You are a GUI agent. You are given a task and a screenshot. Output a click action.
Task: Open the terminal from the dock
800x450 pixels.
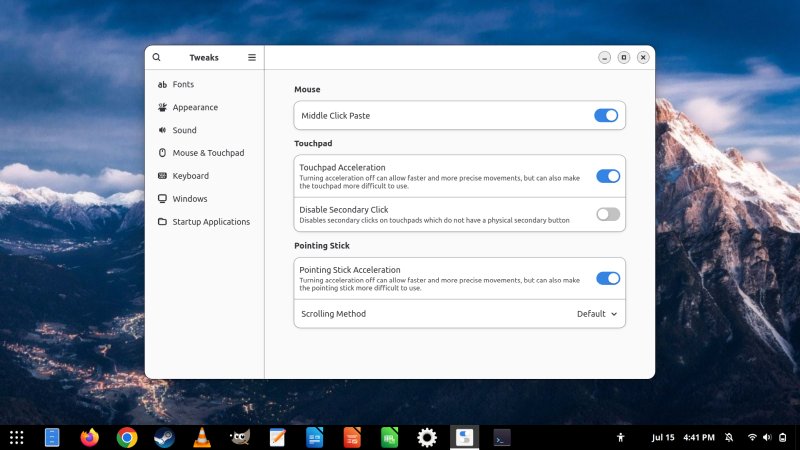502,437
